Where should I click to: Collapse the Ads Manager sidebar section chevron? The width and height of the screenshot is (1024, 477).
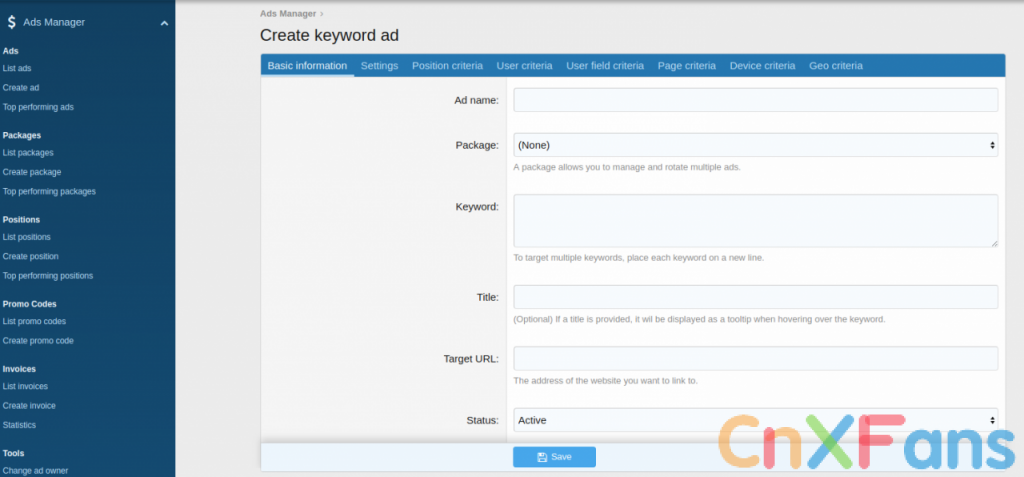tap(164, 23)
